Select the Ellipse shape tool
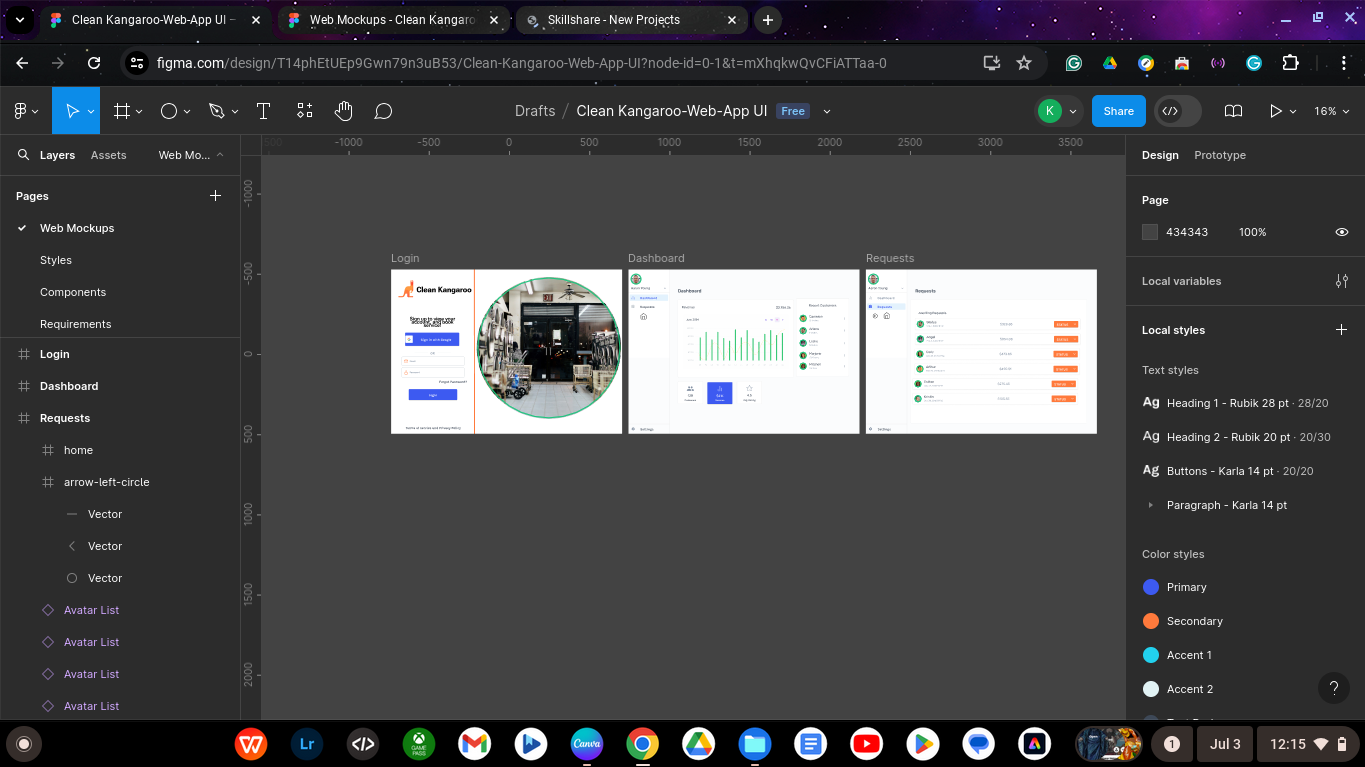 point(169,111)
